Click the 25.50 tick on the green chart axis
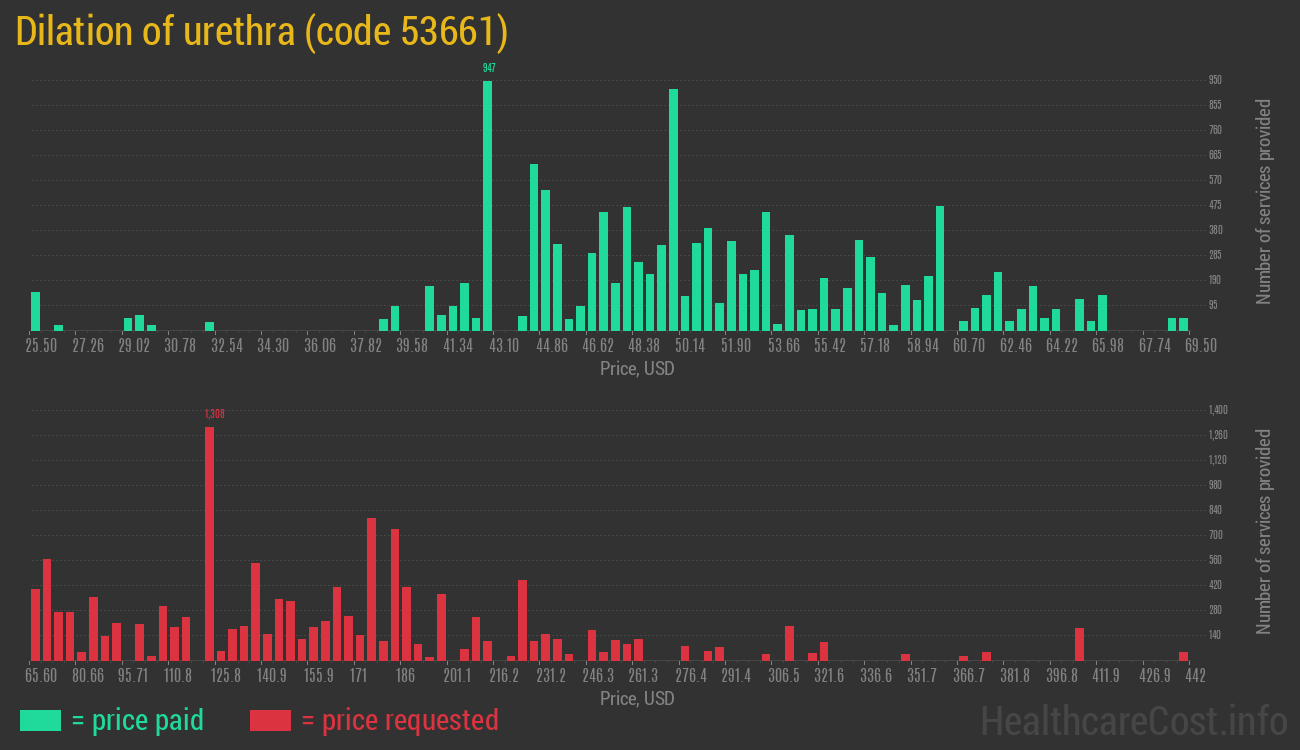 41,345
